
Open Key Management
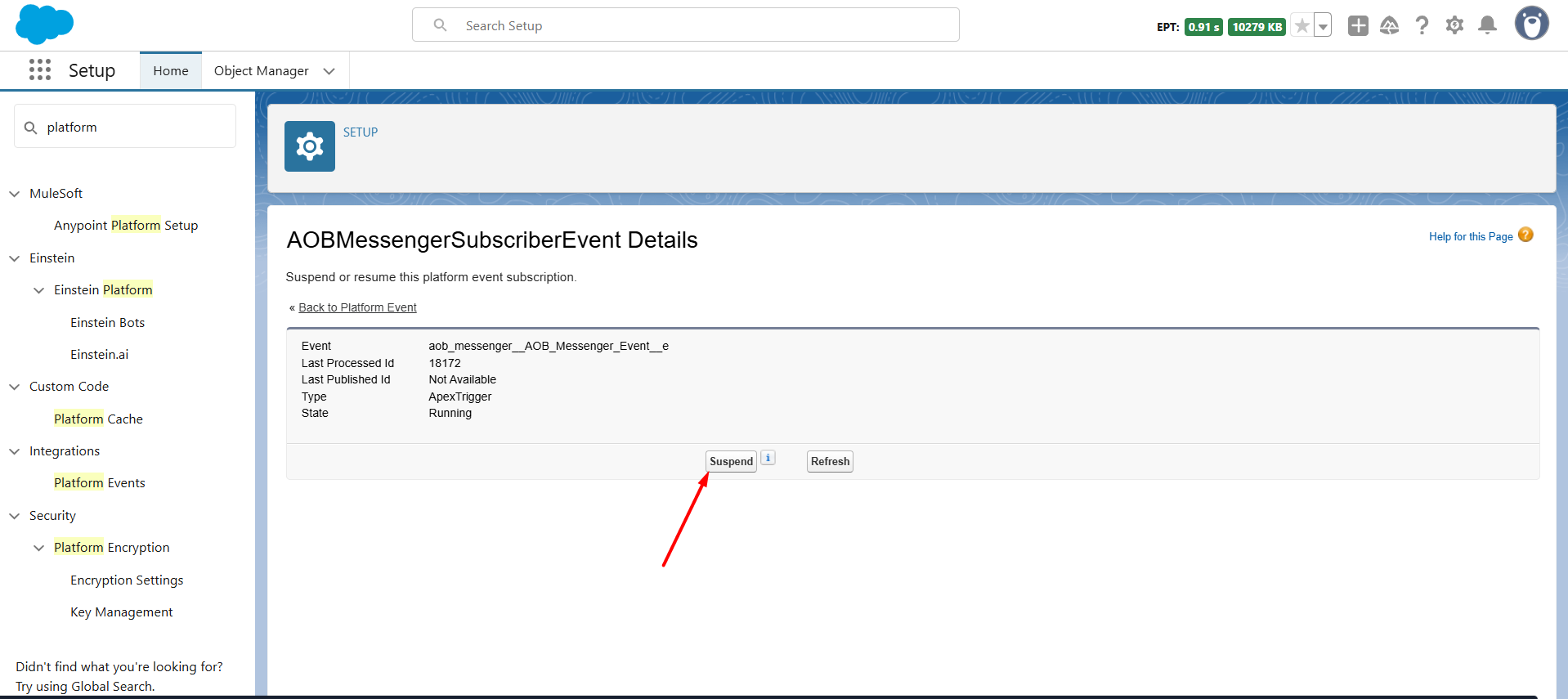(x=121, y=612)
